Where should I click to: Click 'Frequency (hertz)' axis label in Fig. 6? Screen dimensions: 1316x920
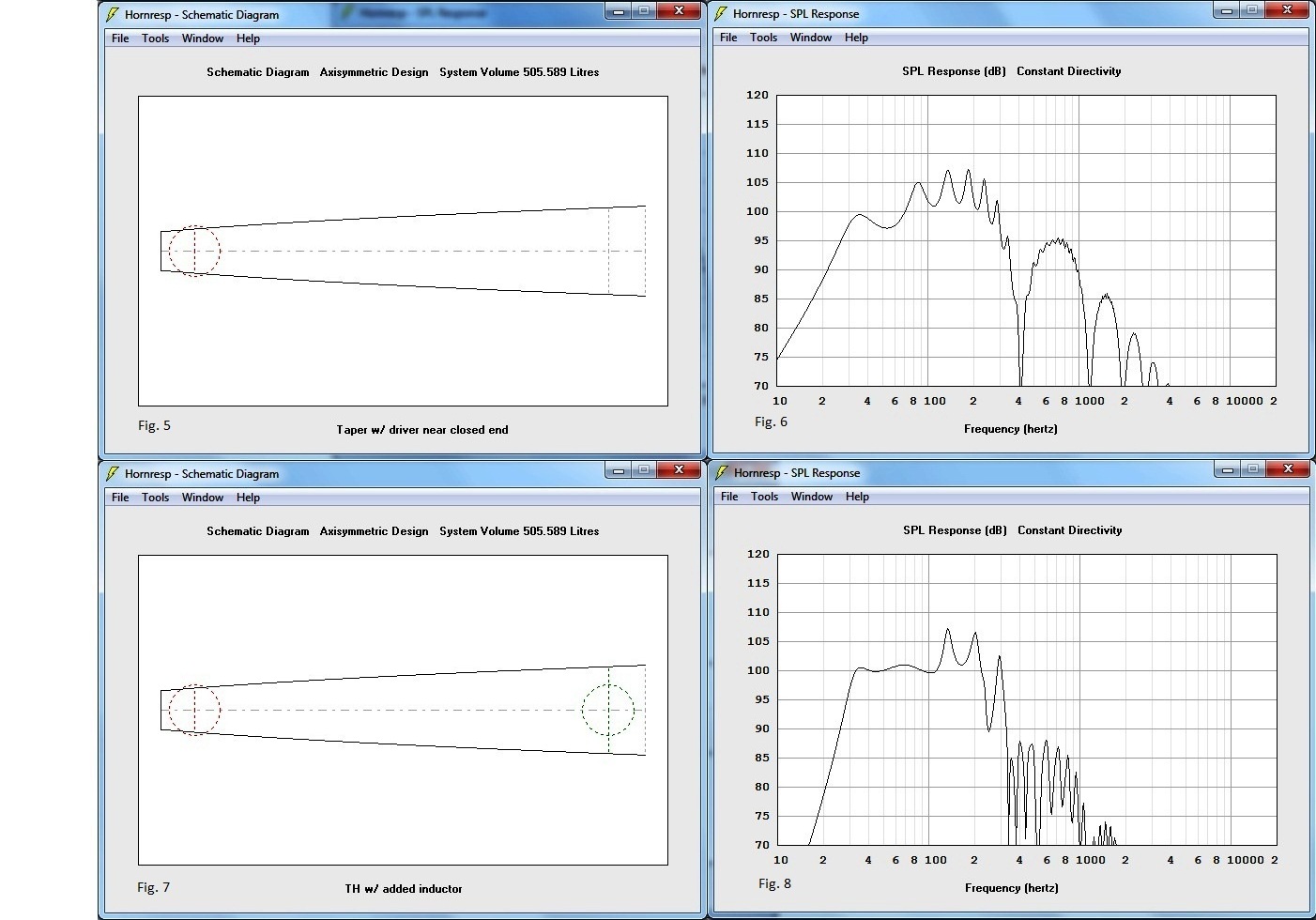point(1011,429)
